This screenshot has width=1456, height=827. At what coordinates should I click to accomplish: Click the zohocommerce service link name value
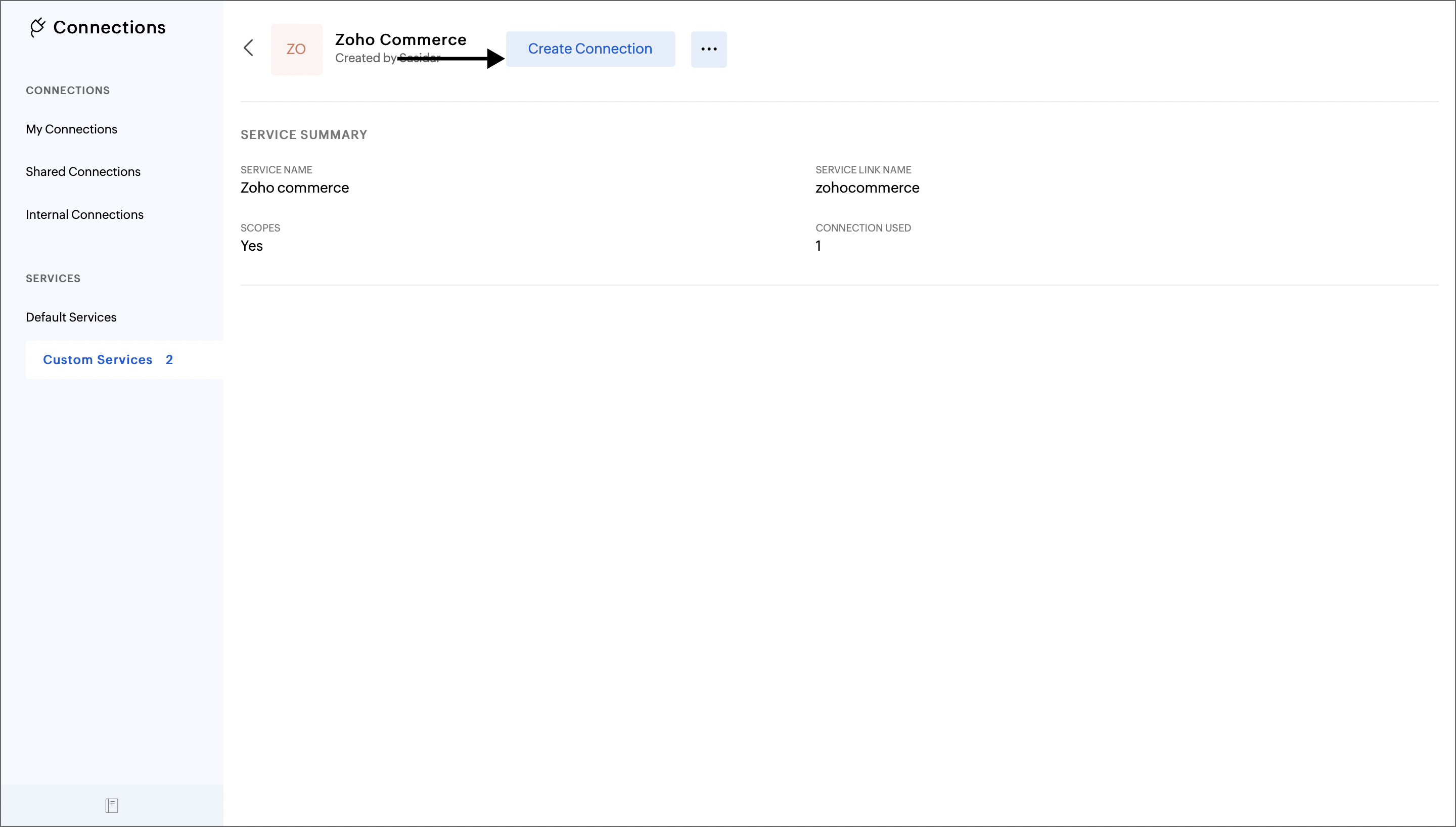click(867, 188)
